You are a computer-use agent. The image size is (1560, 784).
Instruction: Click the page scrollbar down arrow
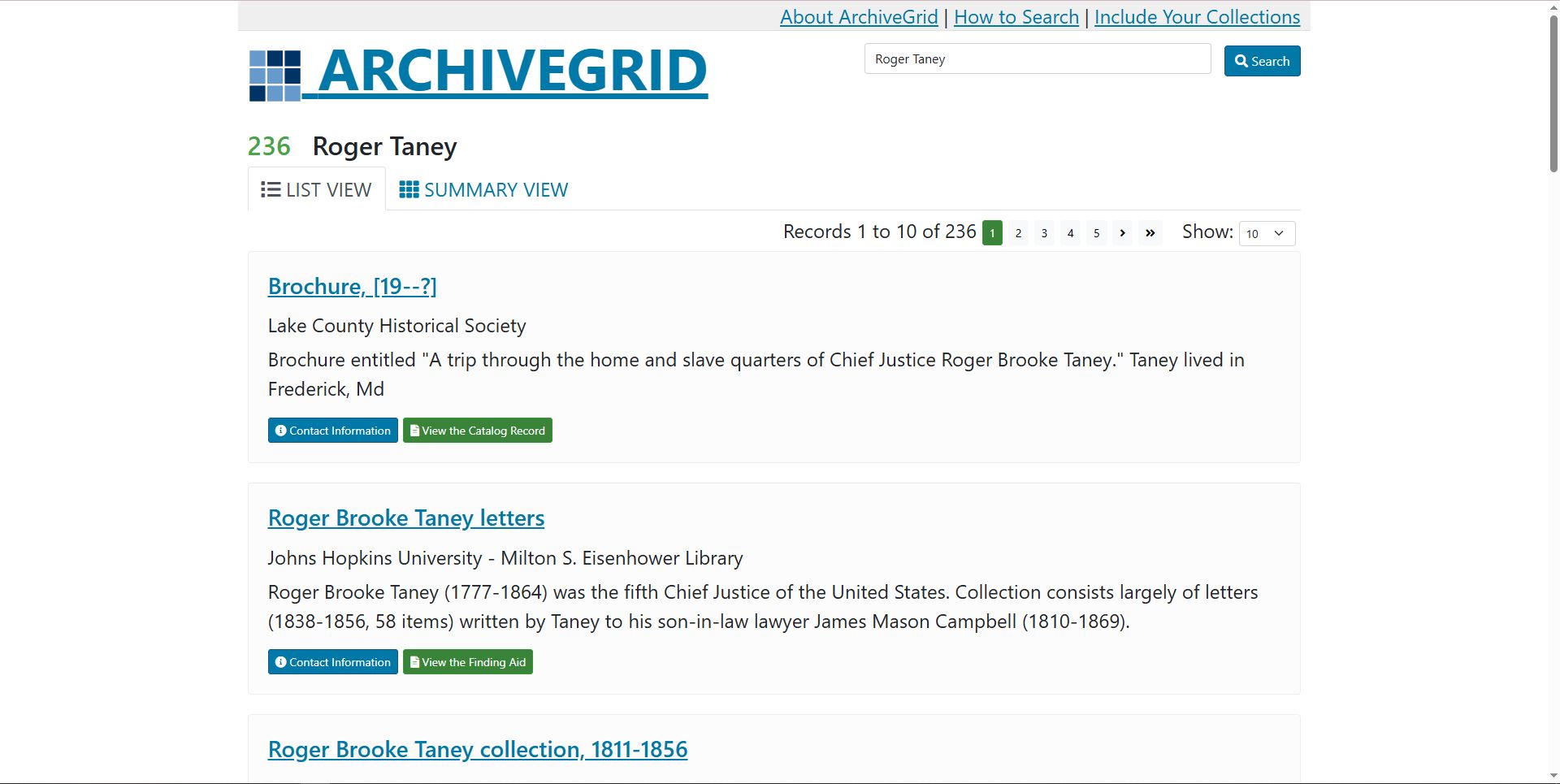pos(1553,776)
